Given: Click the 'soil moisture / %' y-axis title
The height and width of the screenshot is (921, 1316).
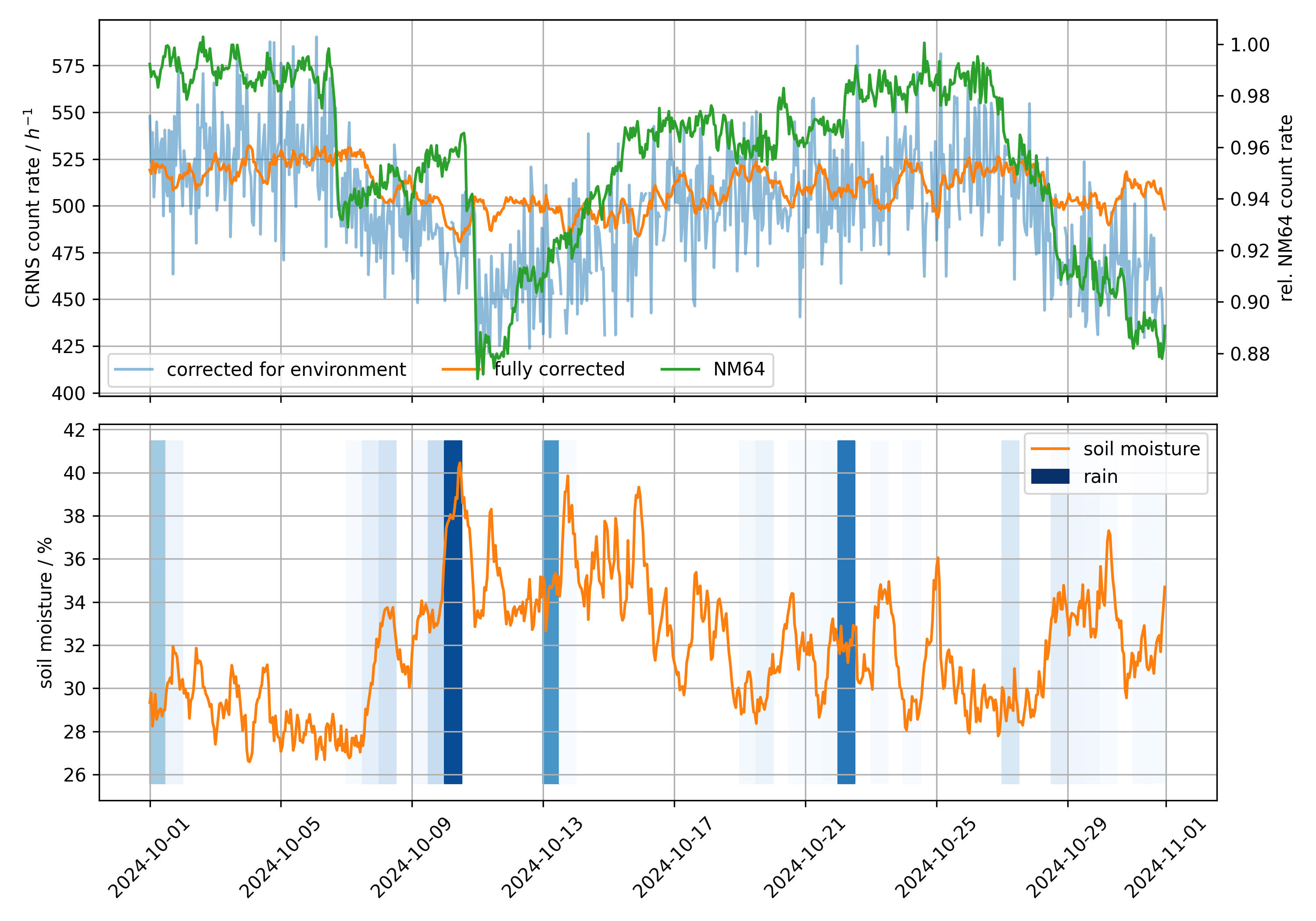Looking at the screenshot, I should 46,612.
